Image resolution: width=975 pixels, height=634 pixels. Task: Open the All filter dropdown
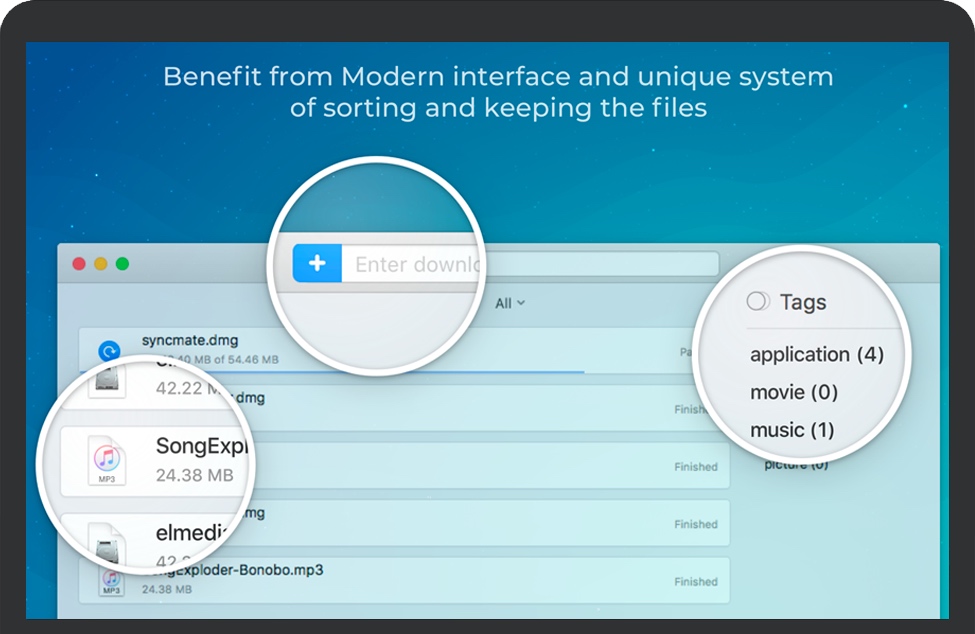coord(507,303)
